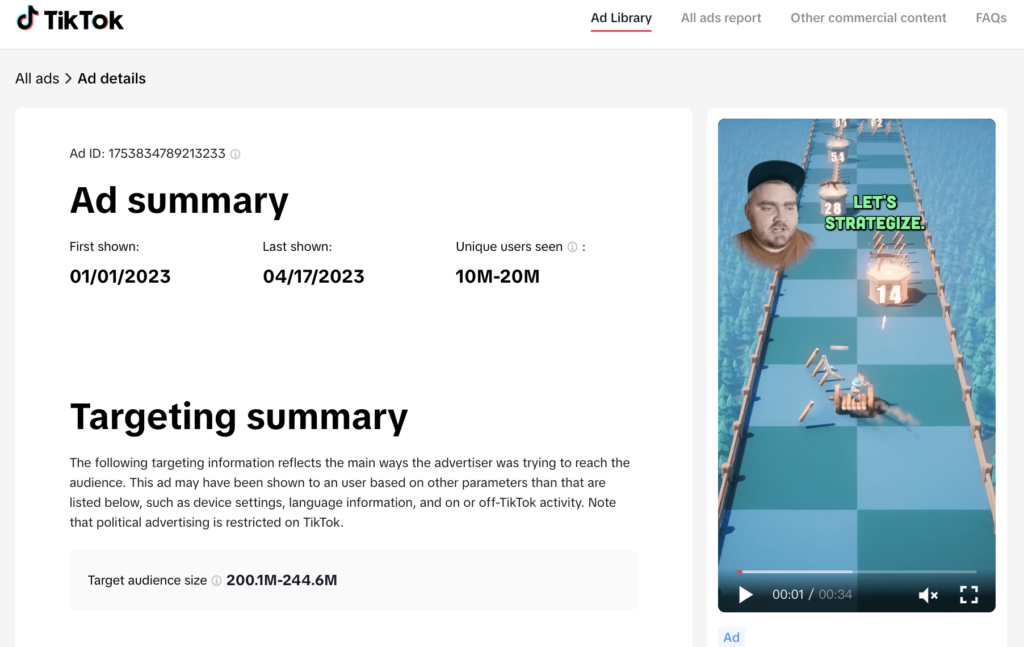1024x647 pixels.
Task: Click the TikTok logo
Action: [x=70, y=20]
